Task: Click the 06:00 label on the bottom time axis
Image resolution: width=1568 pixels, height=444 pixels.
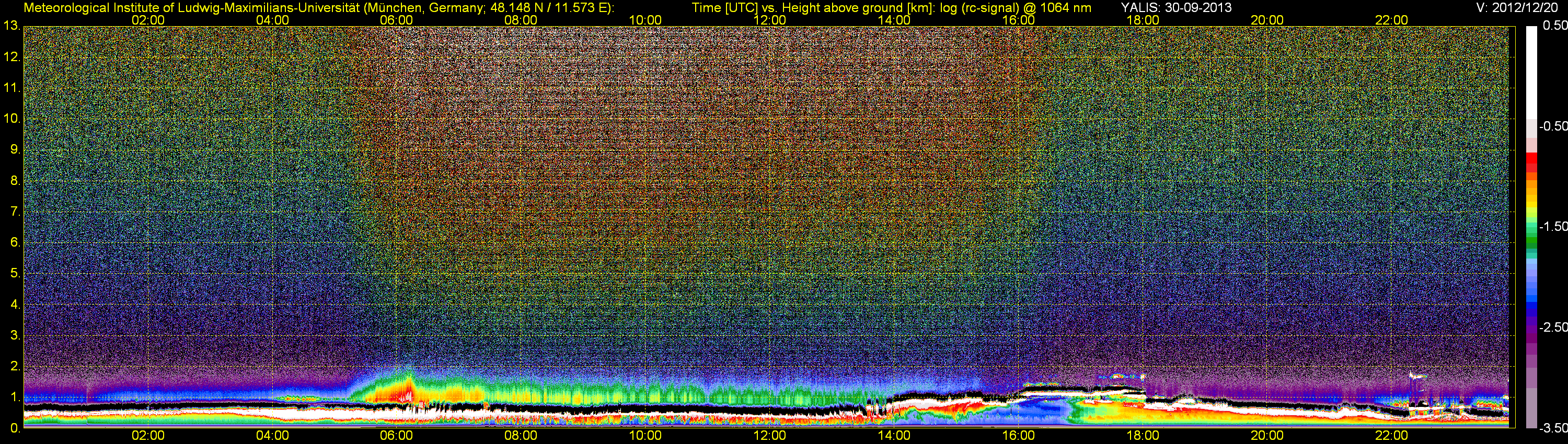Action: [x=396, y=436]
